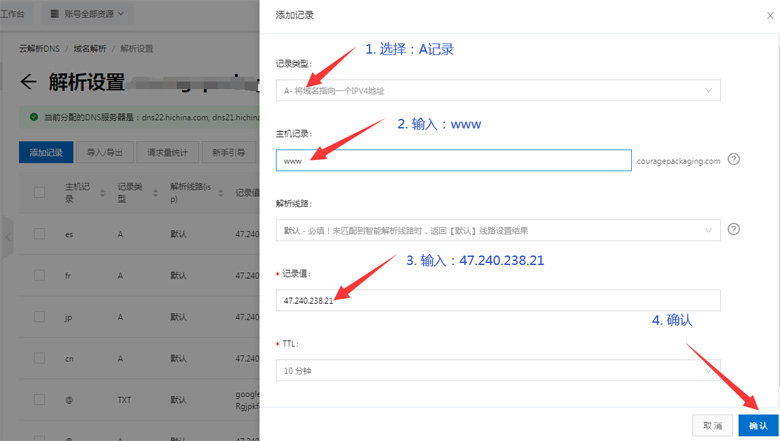Expand the TTL 10 分钟 dropdown
The image size is (780, 441).
point(498,370)
